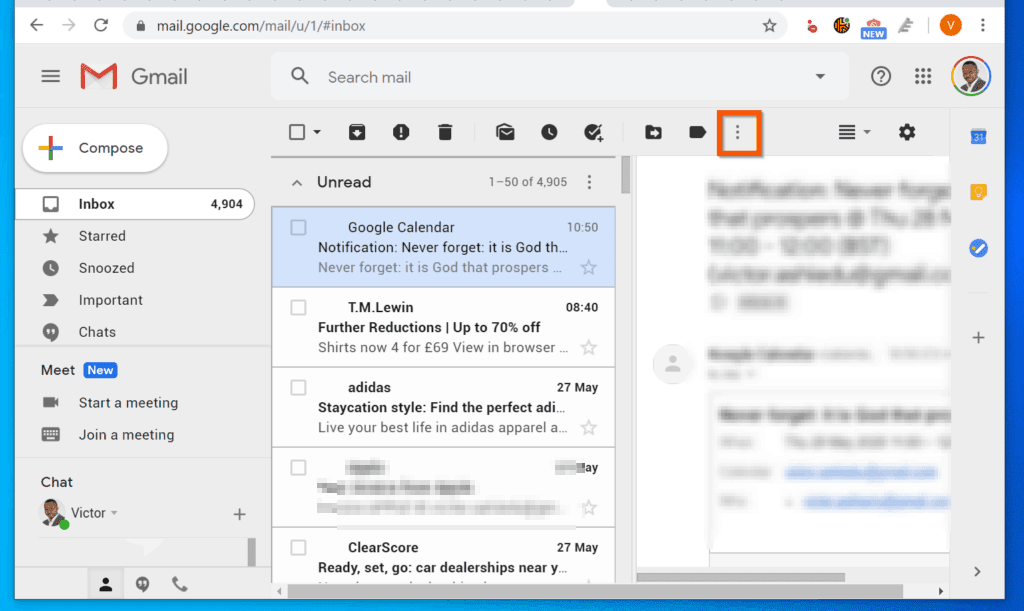Viewport: 1024px width, 611px height.
Task: Open Google Keep in the side panel
Action: [978, 192]
